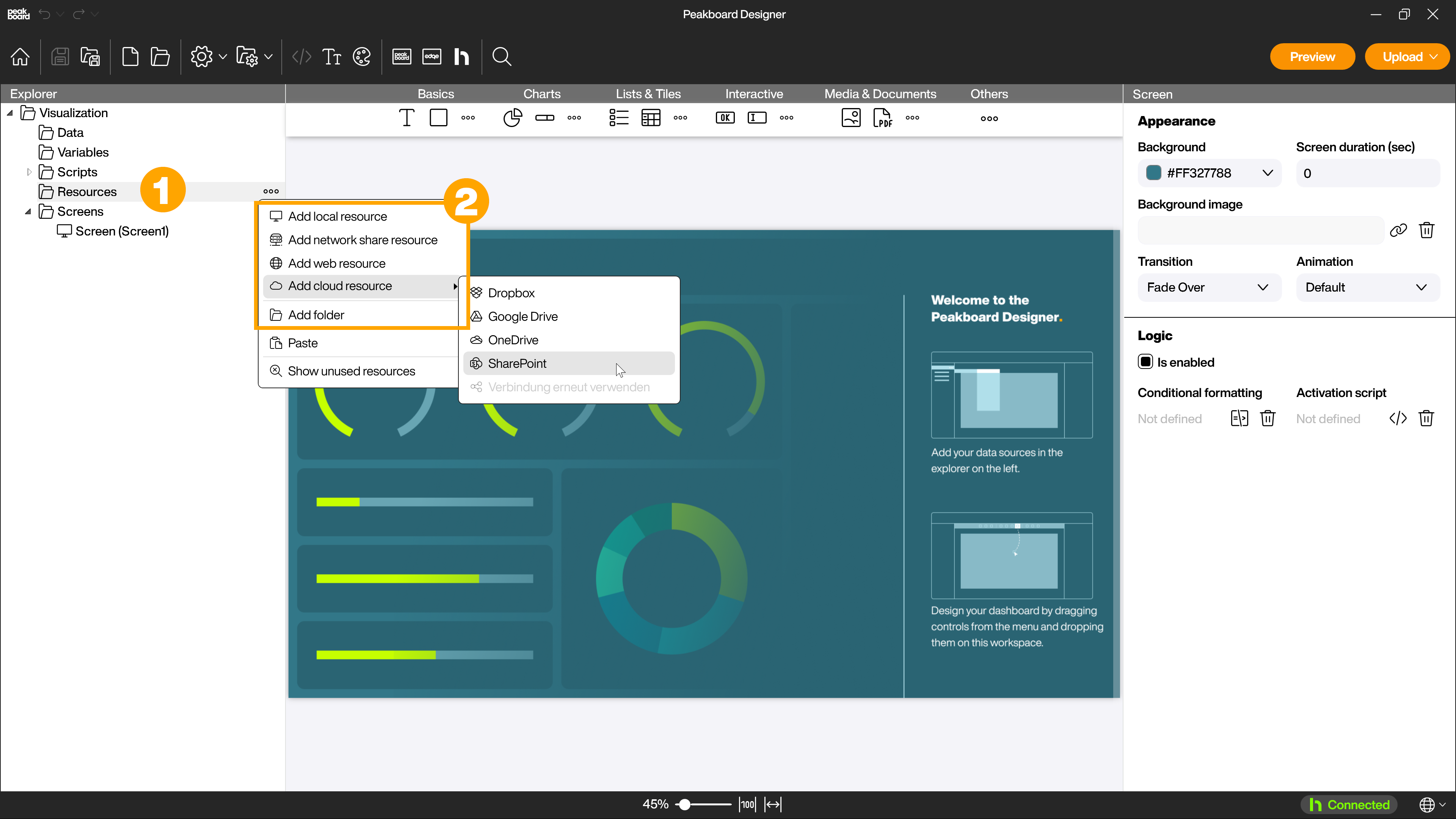
Task: Edit the conditional formatting rule
Action: (1239, 418)
